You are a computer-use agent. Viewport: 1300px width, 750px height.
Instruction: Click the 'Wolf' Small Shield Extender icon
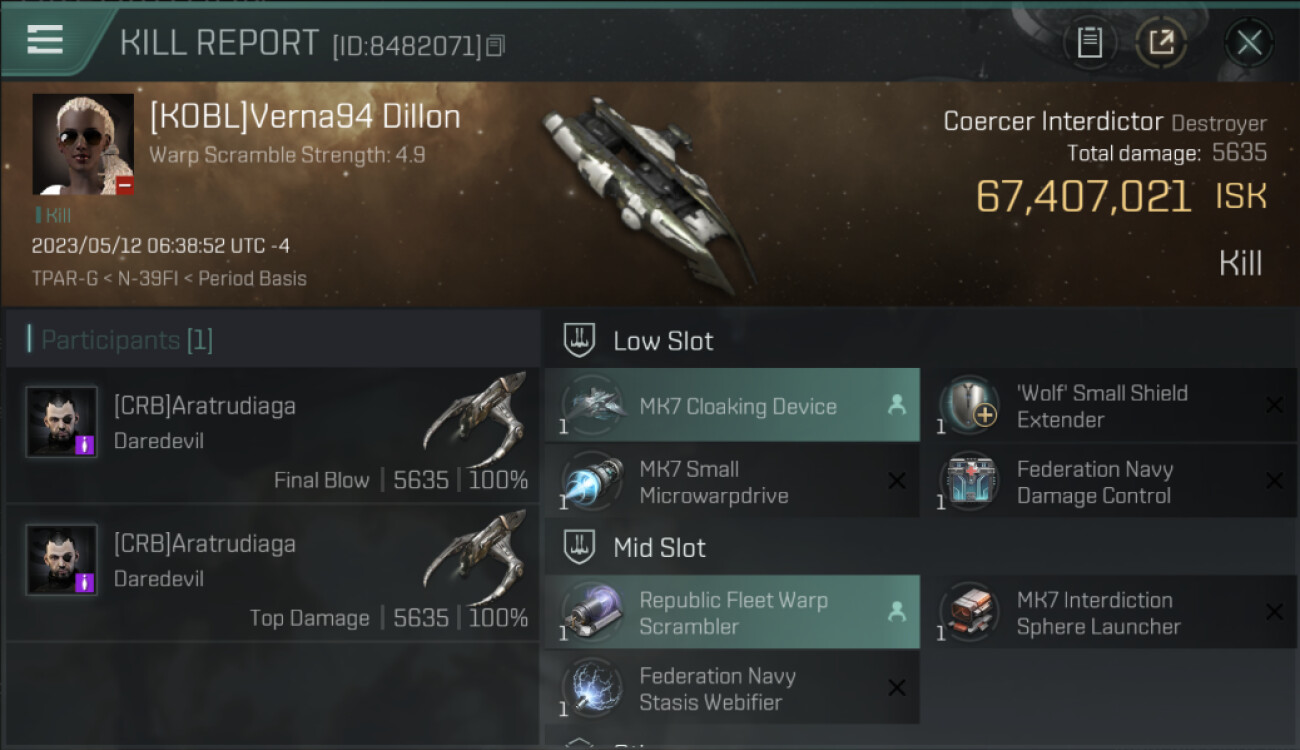pos(968,406)
